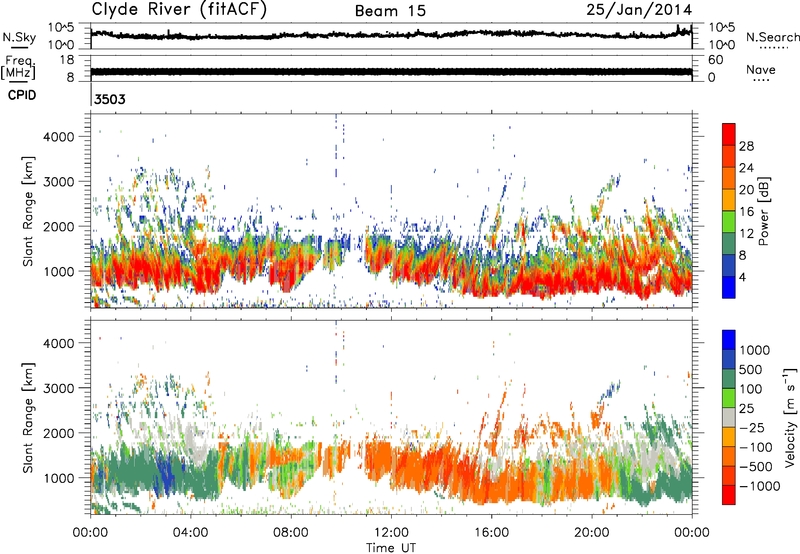Click the "Velocity [m s-1]" color bar title
Image resolution: width=800 pixels, height=554 pixels.
(x=790, y=417)
